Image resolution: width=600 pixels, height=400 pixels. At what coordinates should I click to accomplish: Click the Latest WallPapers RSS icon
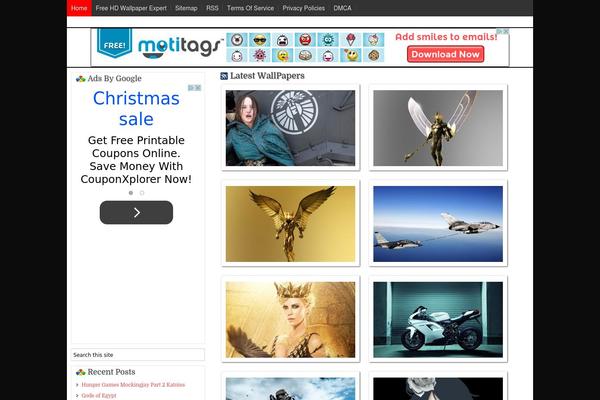tap(224, 76)
